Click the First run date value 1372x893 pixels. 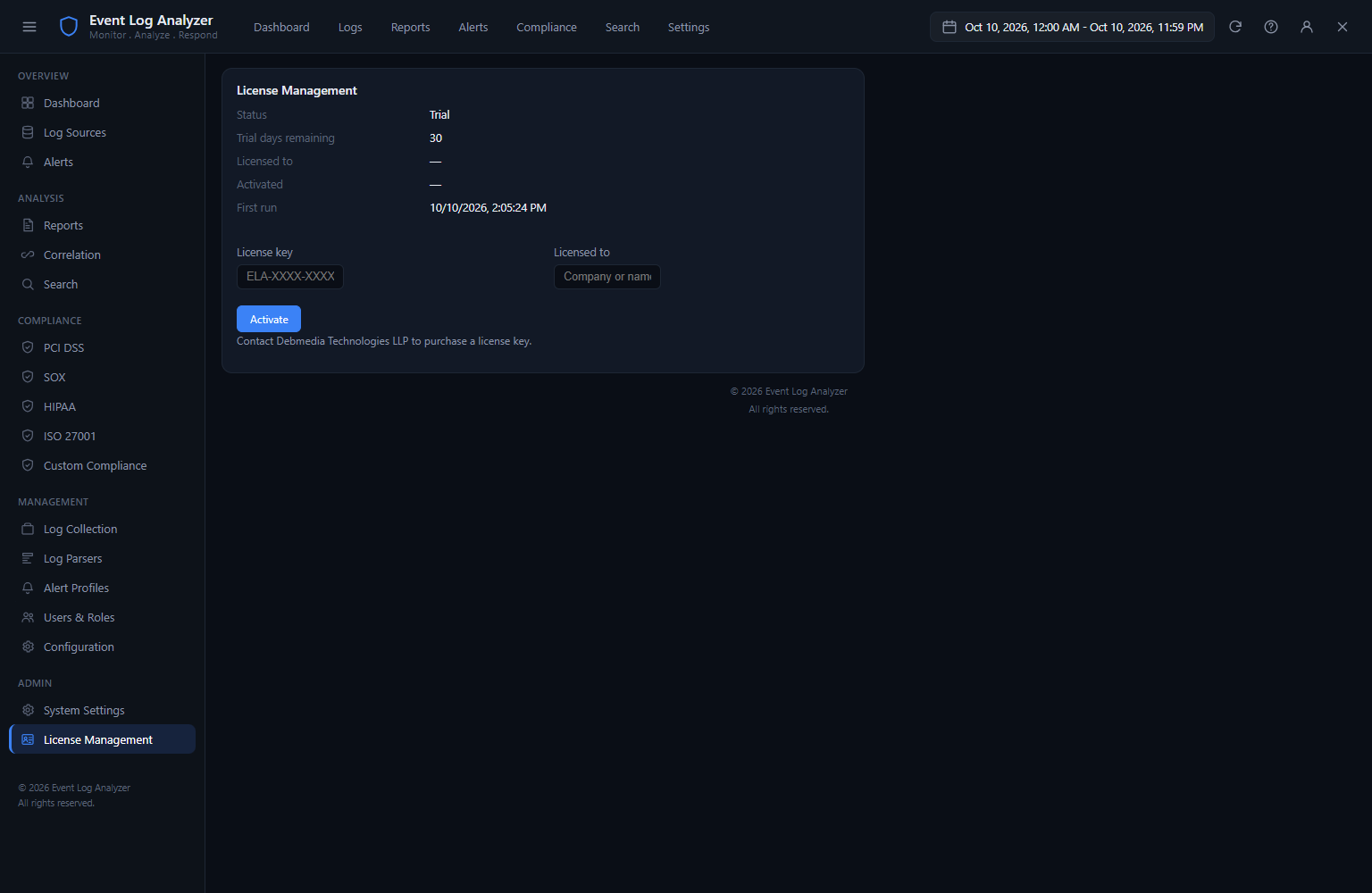488,207
